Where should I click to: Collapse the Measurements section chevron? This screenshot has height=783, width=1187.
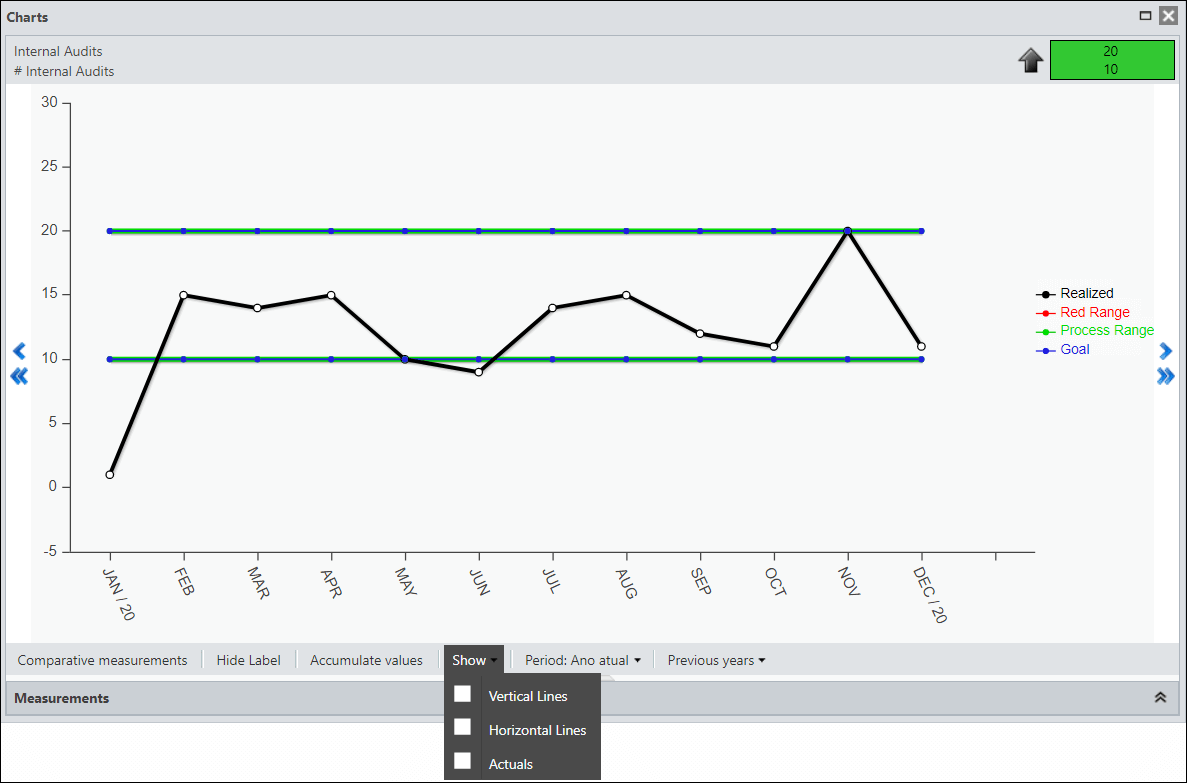tap(1160, 697)
